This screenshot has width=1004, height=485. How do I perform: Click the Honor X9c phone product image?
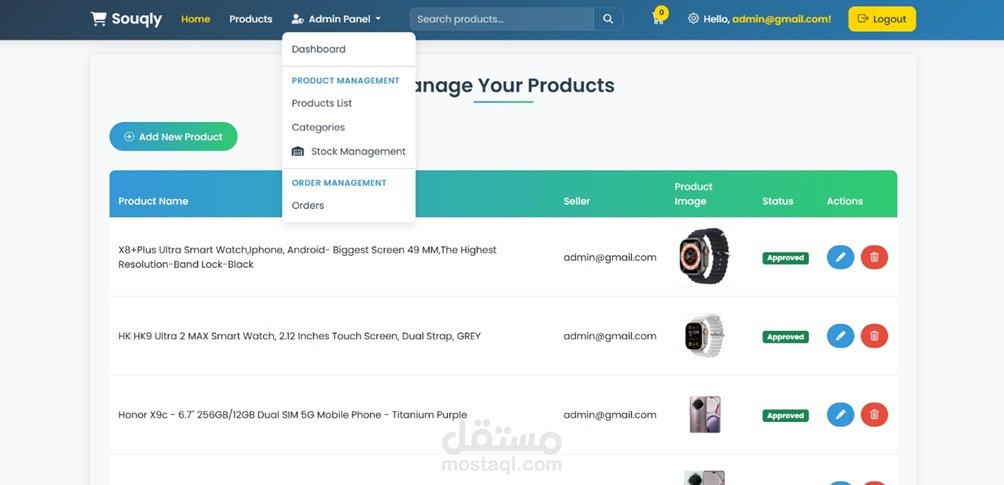(x=704, y=414)
